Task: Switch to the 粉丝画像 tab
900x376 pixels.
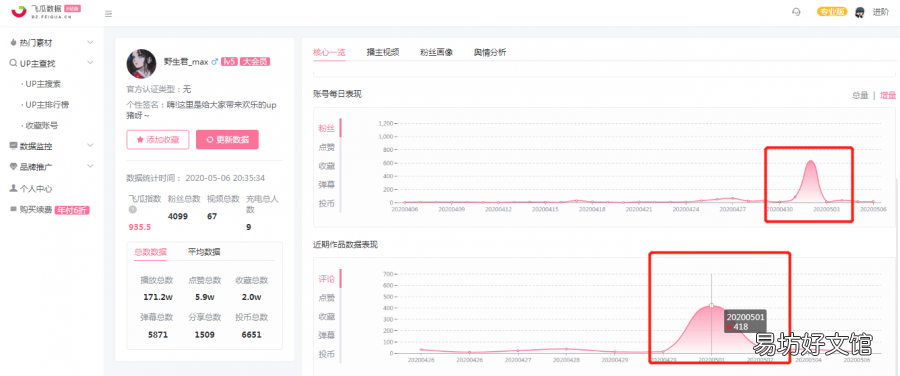Action: pos(436,52)
